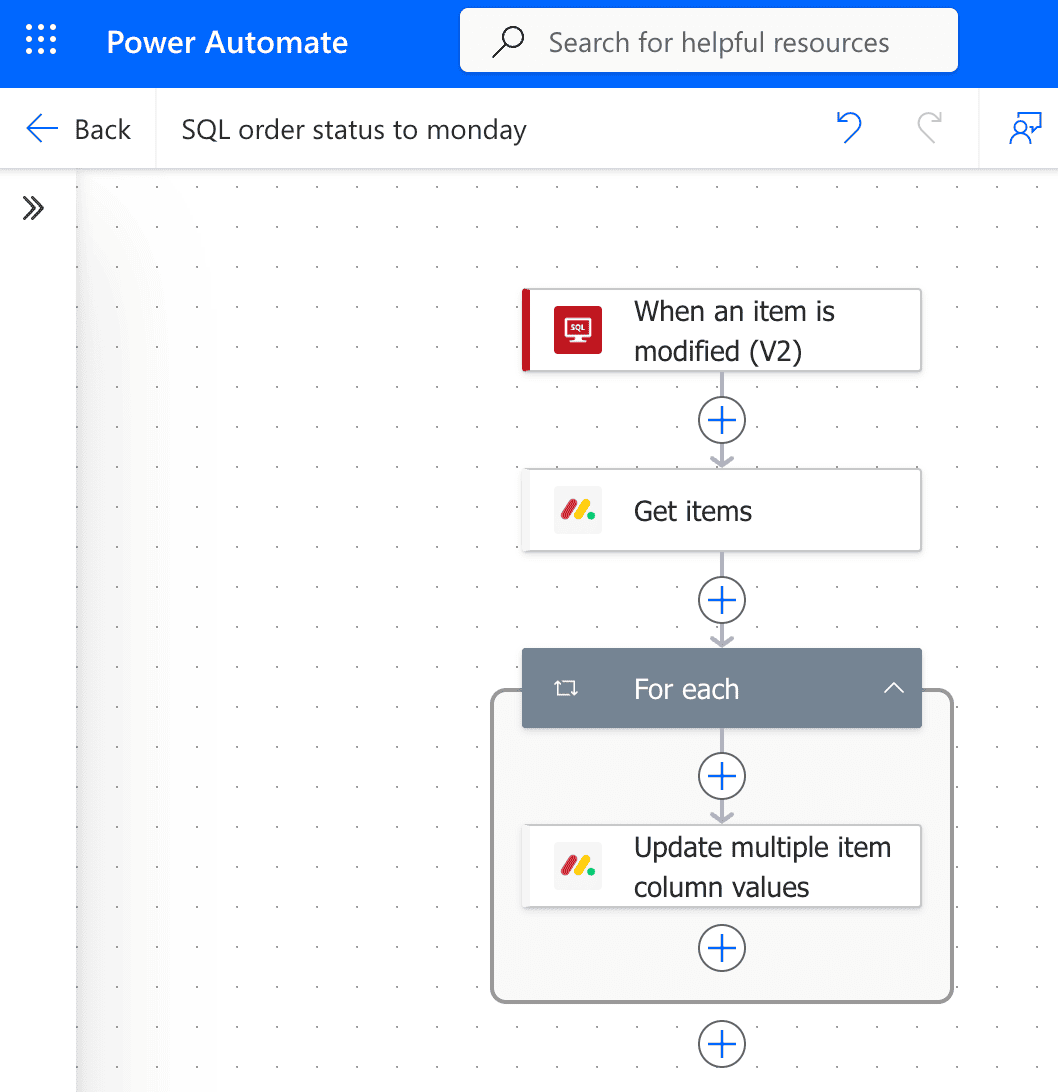Add a new step below the For each loop

click(x=722, y=1044)
